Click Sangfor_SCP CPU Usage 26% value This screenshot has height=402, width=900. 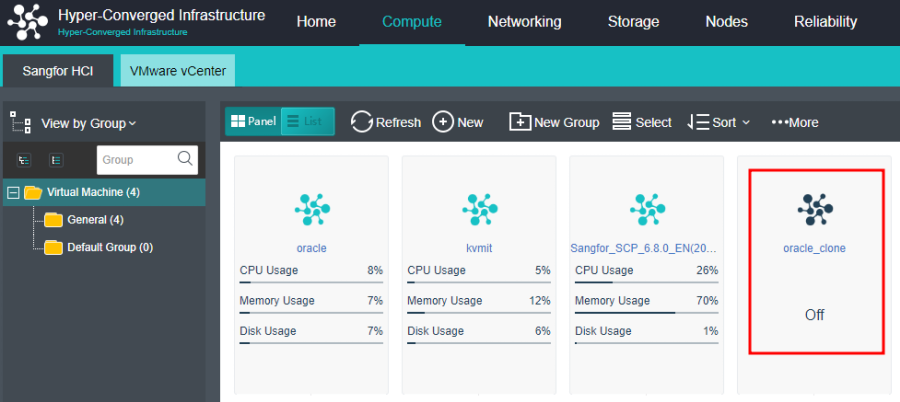707,270
